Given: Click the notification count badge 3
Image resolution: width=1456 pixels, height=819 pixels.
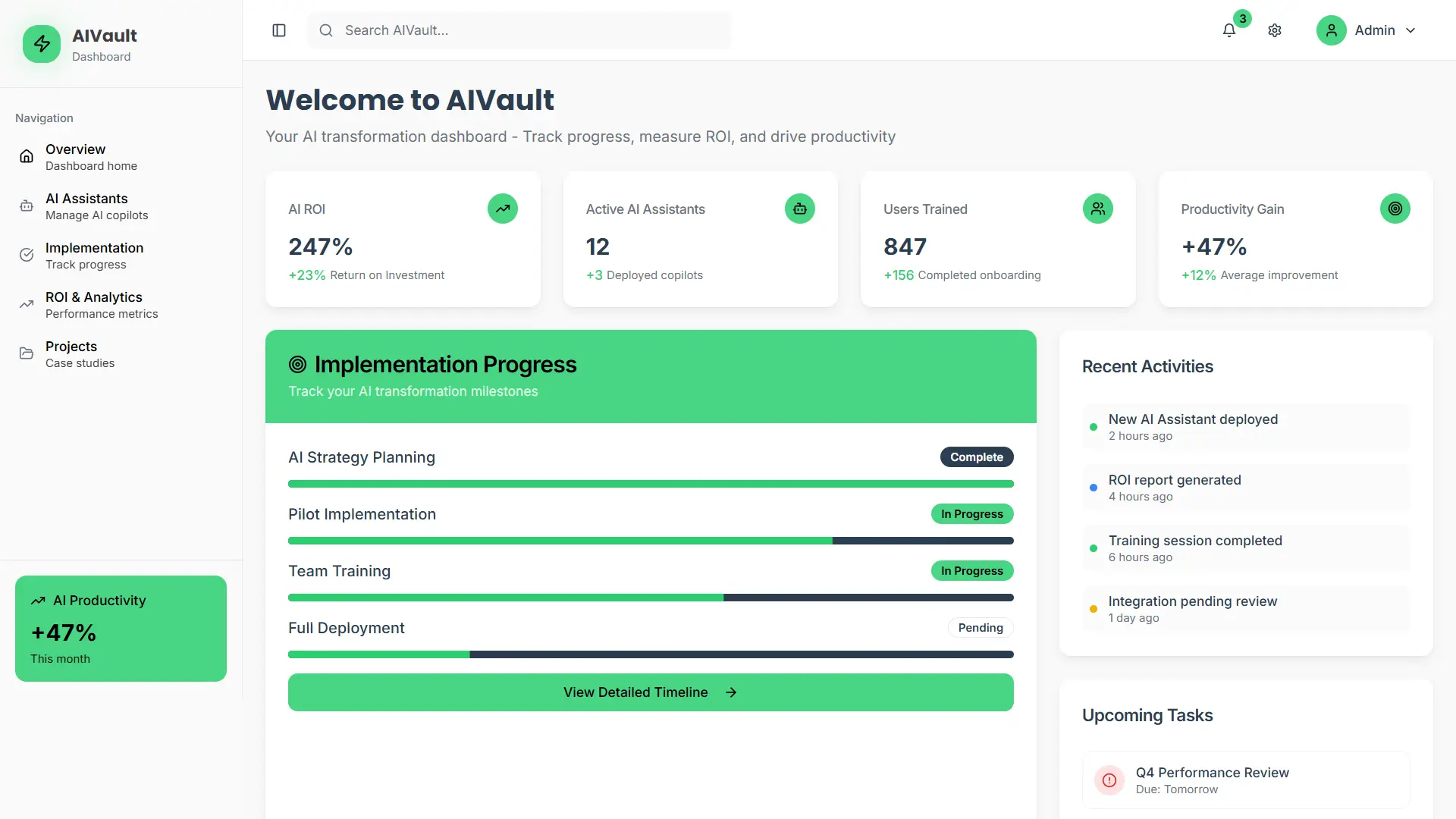Looking at the screenshot, I should (x=1243, y=18).
